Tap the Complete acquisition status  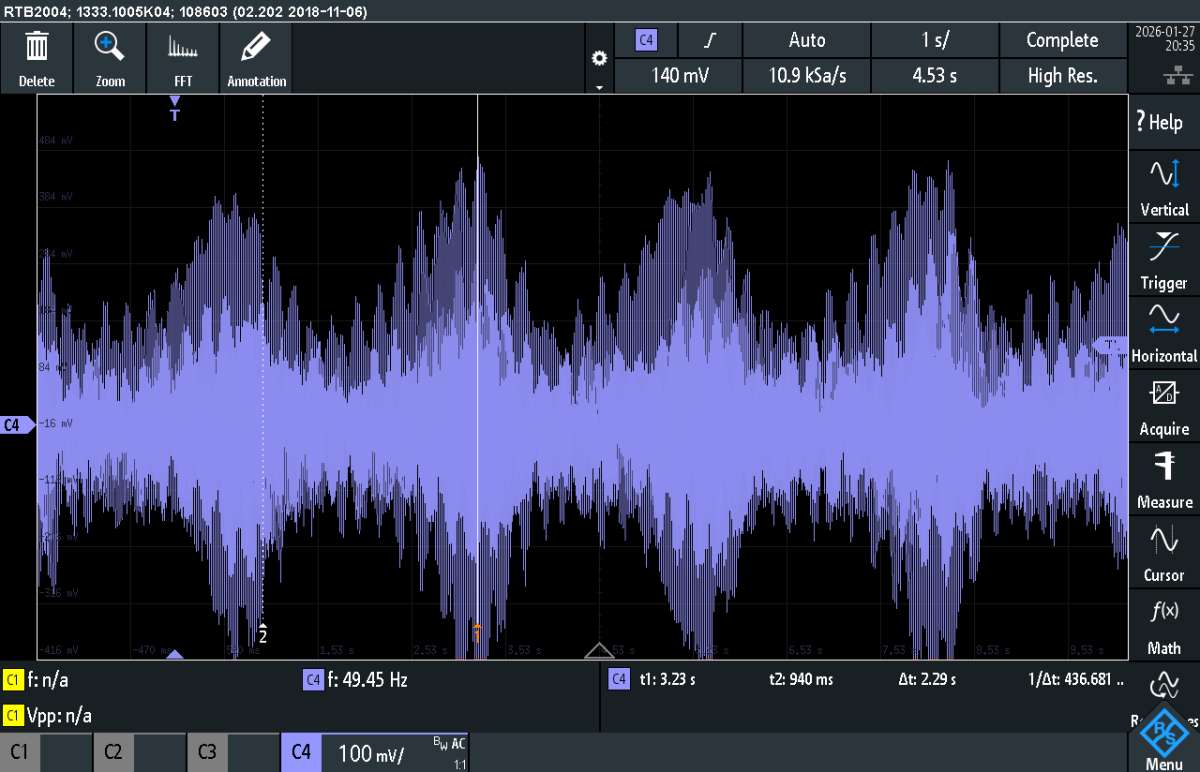click(1062, 41)
